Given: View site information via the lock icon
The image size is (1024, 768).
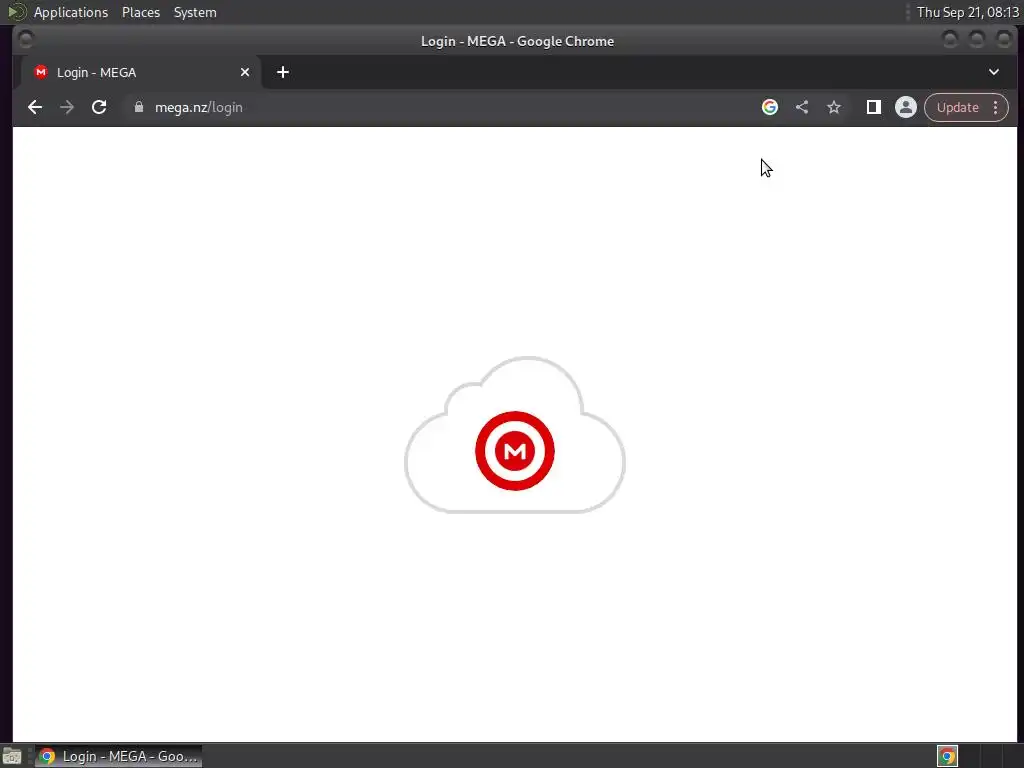Looking at the screenshot, I should tap(138, 107).
